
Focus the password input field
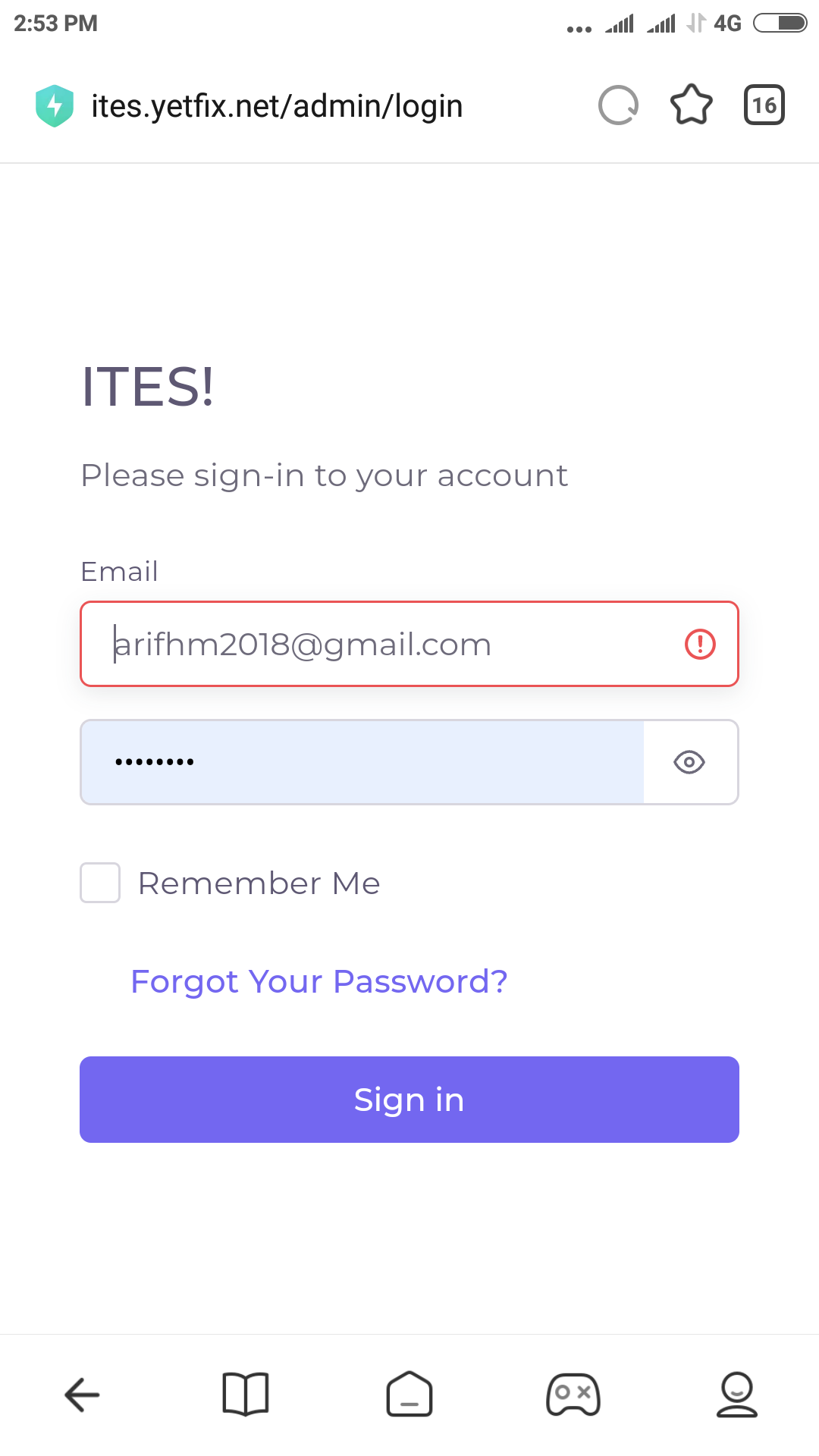(362, 762)
